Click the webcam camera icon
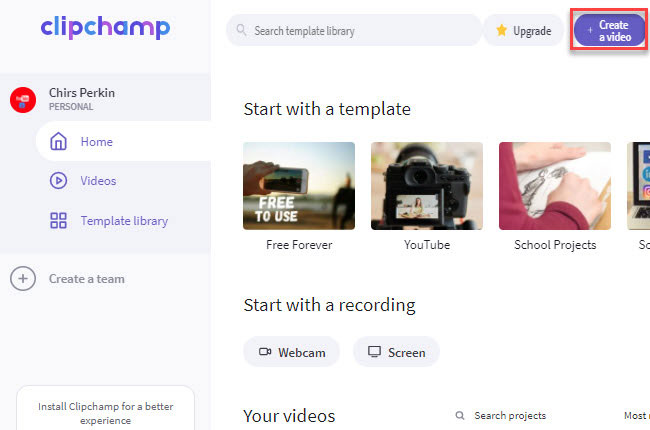Image resolution: width=650 pixels, height=430 pixels. 265,352
